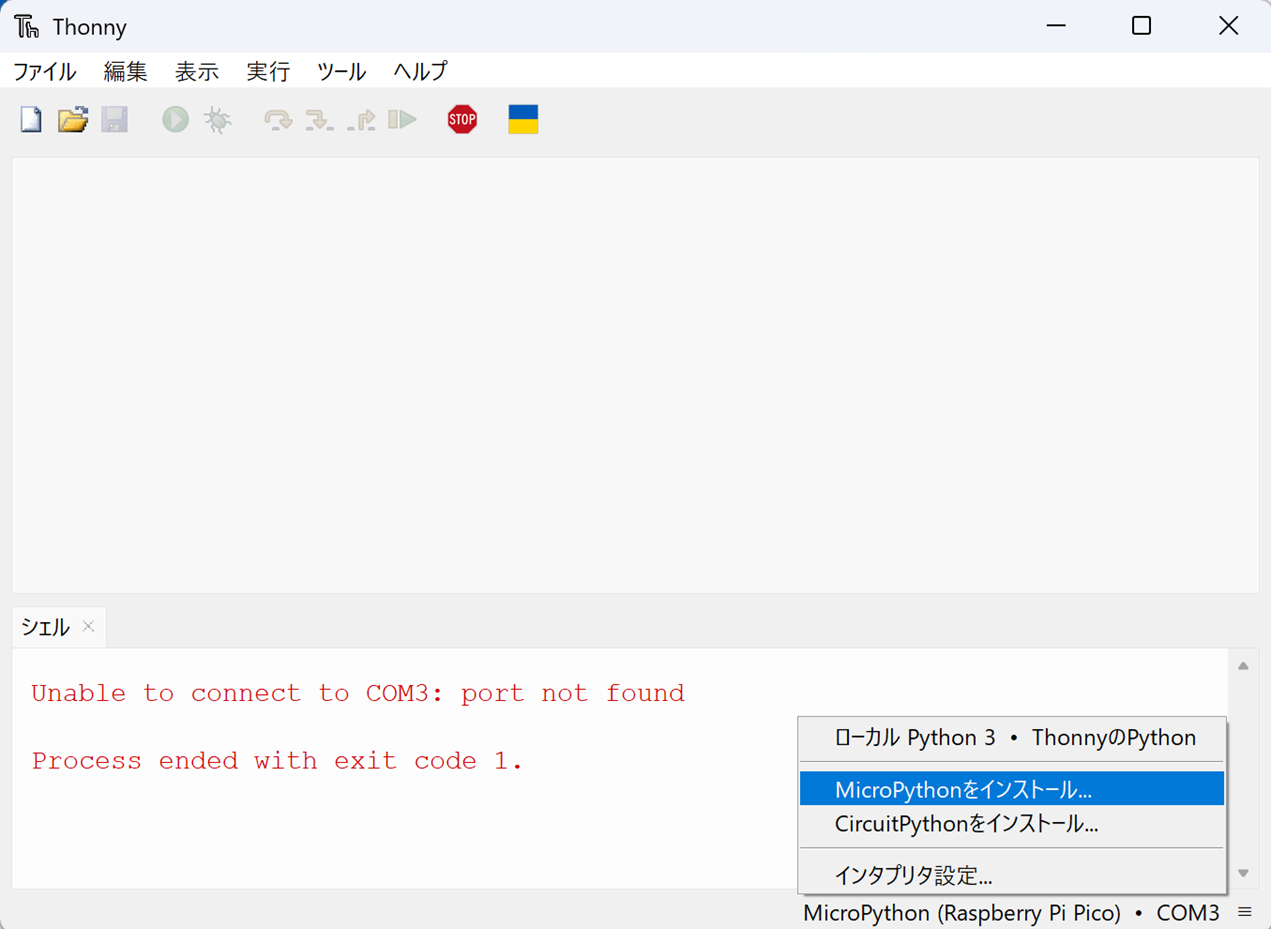
Task: Start the debugger
Action: point(217,119)
